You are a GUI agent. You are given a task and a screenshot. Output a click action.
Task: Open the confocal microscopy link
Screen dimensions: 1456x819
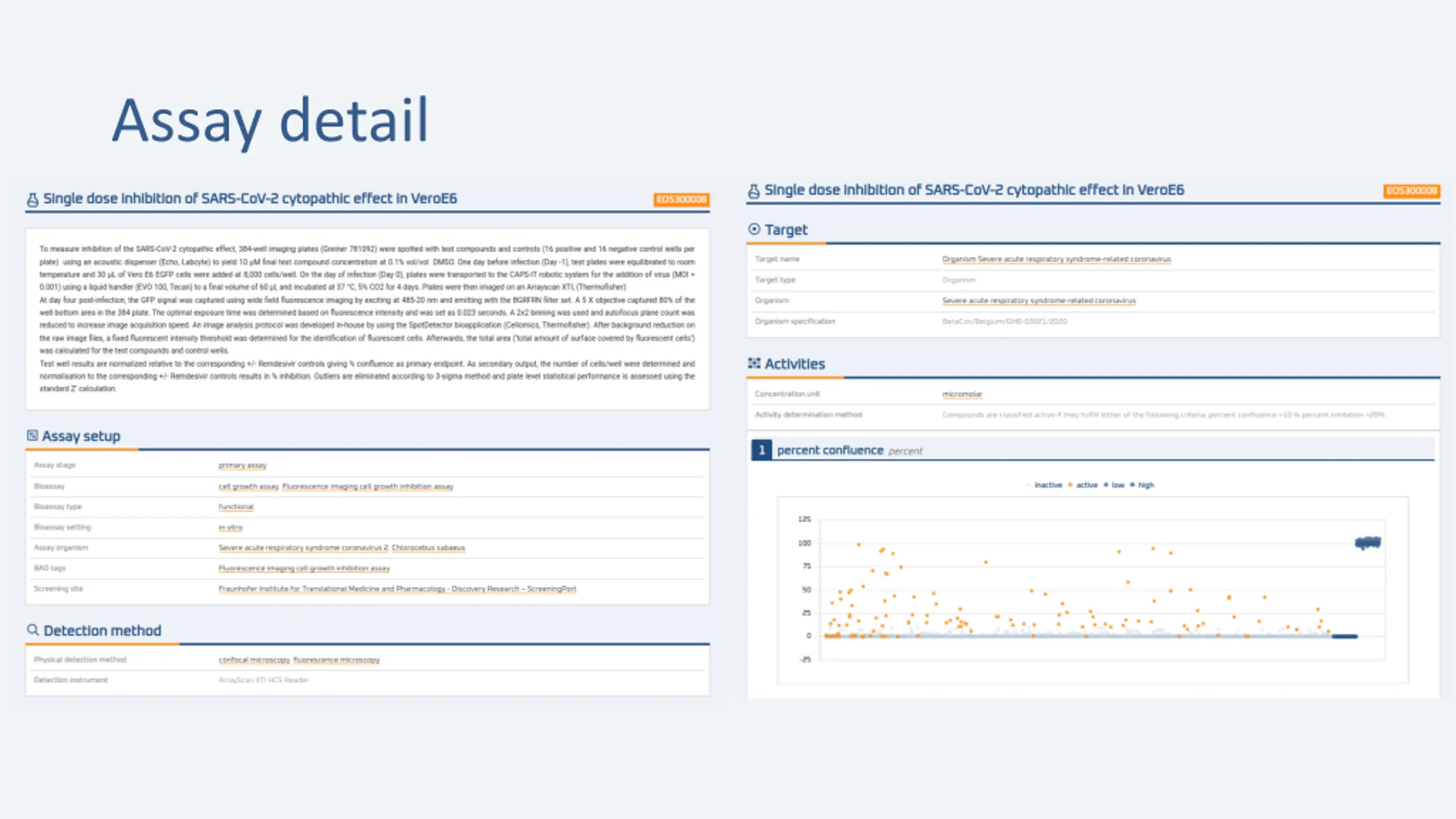(x=254, y=660)
